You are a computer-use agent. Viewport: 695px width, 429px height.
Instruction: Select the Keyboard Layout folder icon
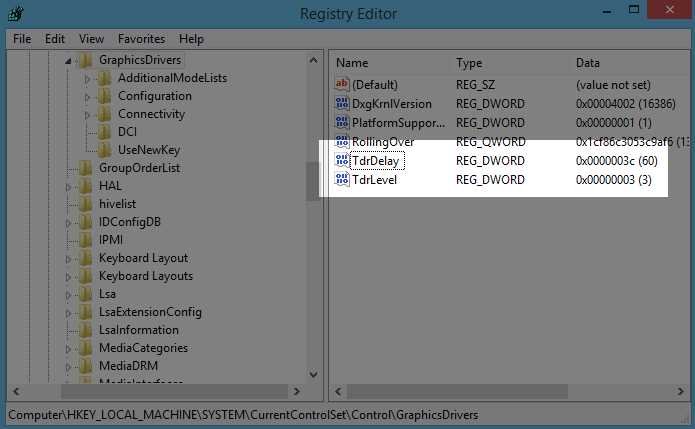[x=86, y=258]
